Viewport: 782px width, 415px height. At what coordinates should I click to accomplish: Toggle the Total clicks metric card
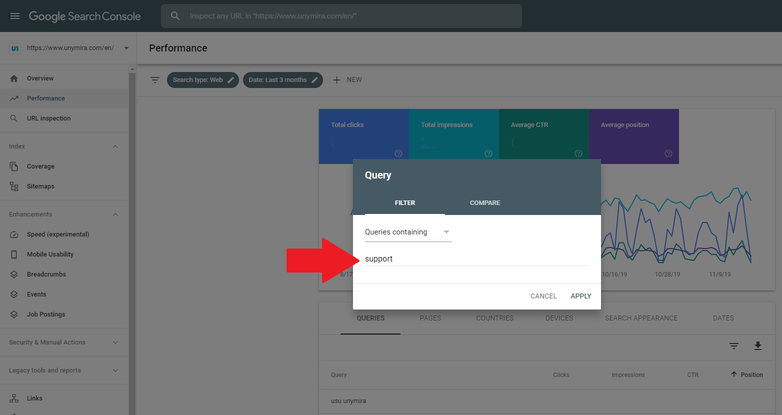364,136
